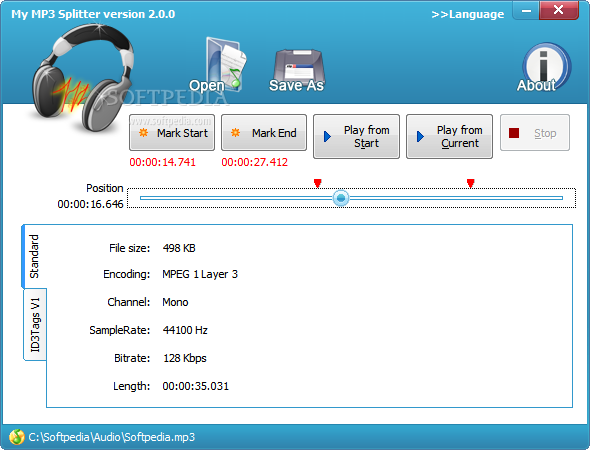Click the file size value 498 KB
Viewport: 590px width, 450px height.
(x=179, y=248)
